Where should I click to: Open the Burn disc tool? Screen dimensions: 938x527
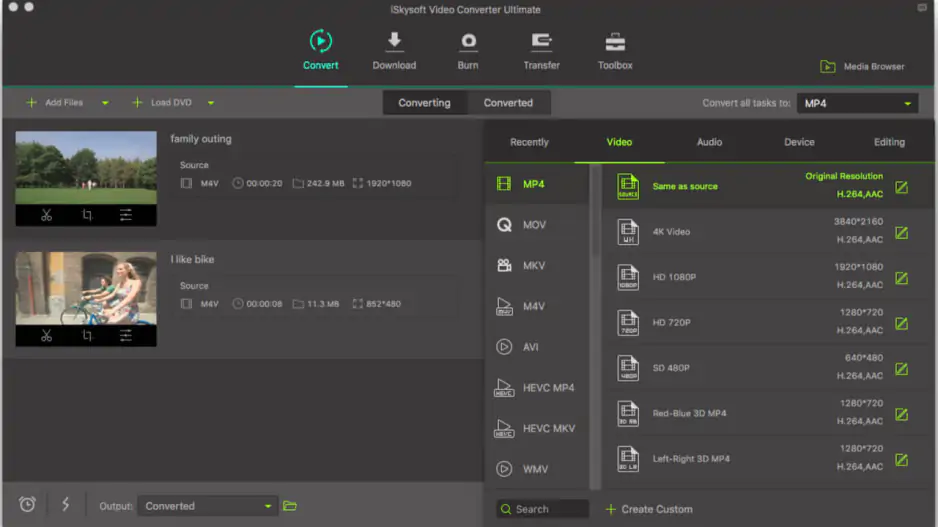[468, 41]
